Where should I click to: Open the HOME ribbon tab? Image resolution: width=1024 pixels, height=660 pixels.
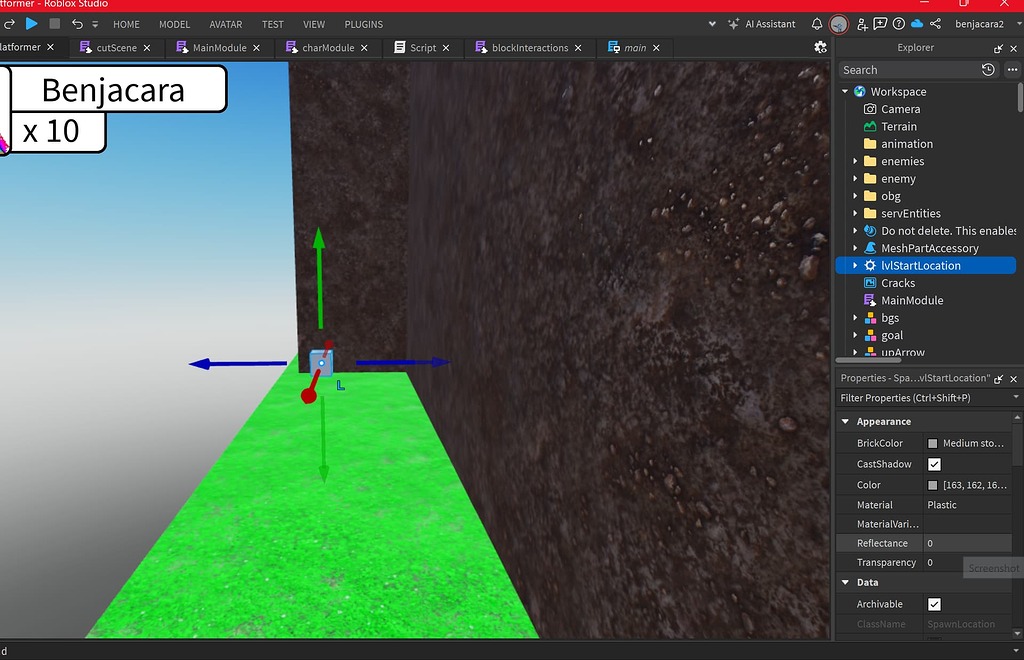[126, 24]
